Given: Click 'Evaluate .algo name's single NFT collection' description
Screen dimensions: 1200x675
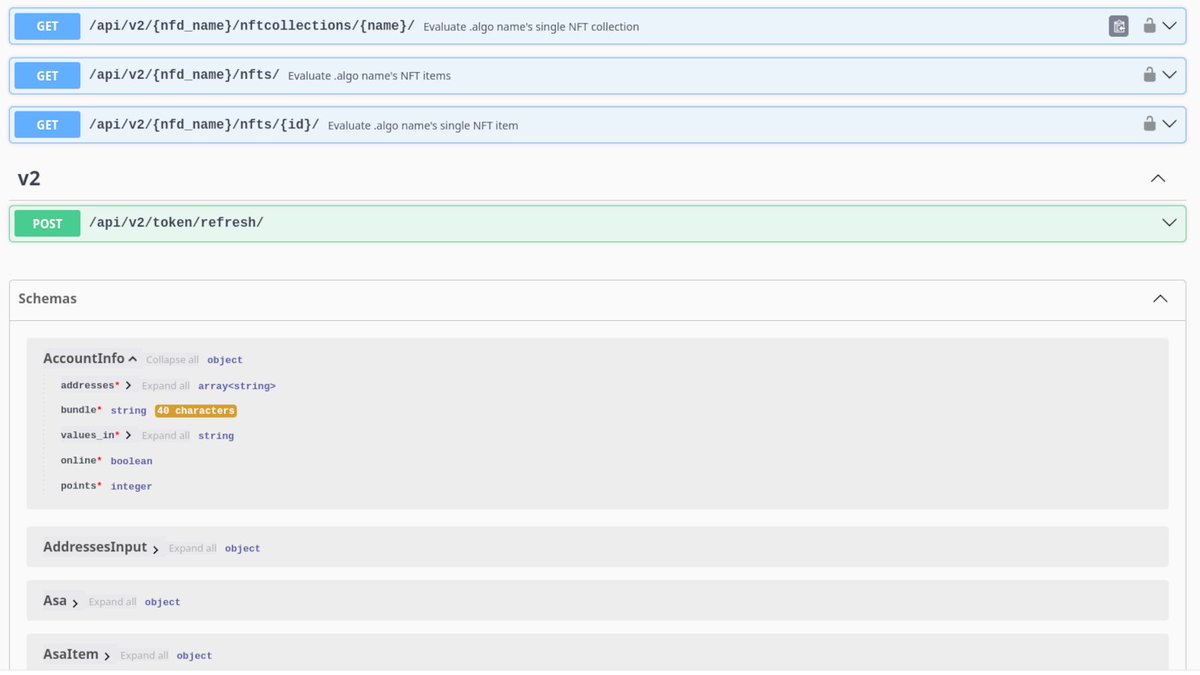Looking at the screenshot, I should [531, 27].
